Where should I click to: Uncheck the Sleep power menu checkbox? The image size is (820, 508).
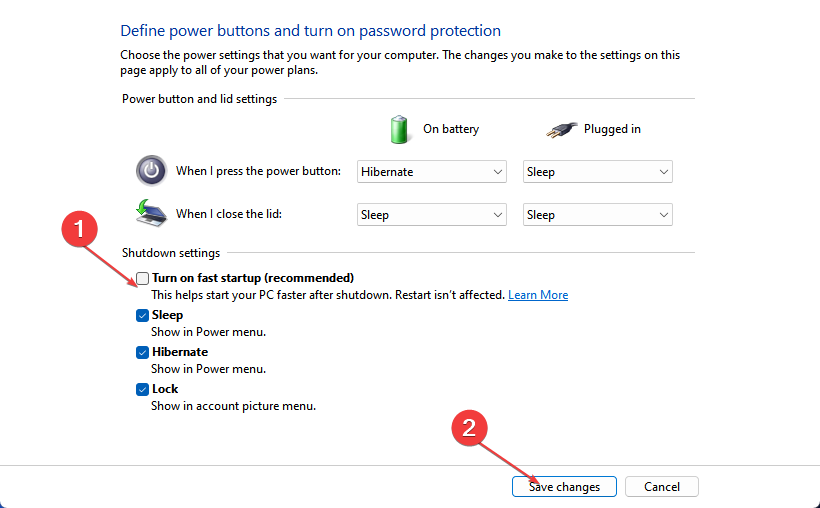142,315
